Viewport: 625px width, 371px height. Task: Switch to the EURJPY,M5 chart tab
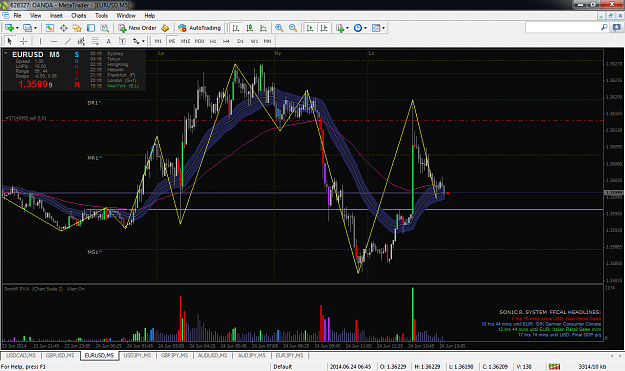pos(289,355)
